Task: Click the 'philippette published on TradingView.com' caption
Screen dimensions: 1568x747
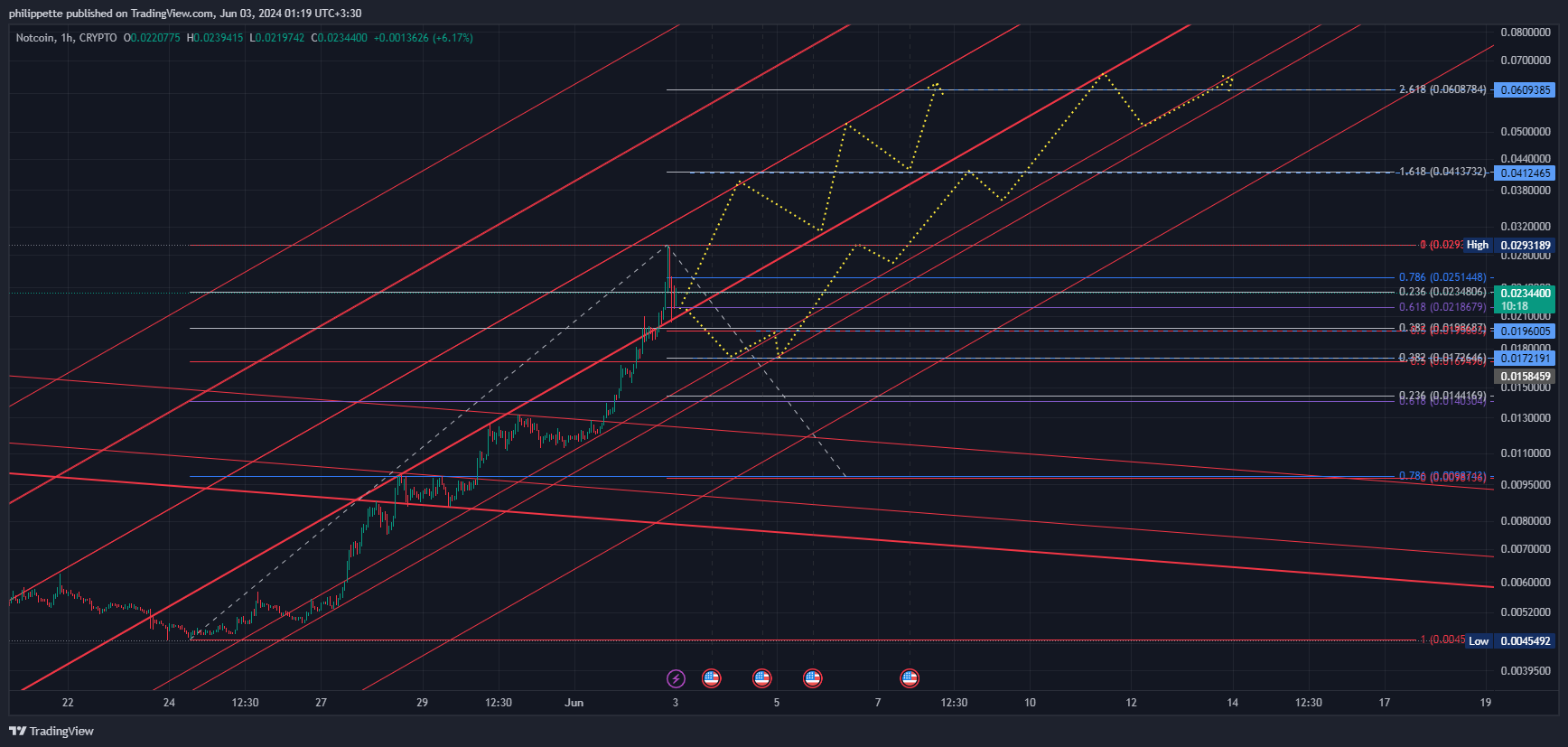Action: (112, 14)
